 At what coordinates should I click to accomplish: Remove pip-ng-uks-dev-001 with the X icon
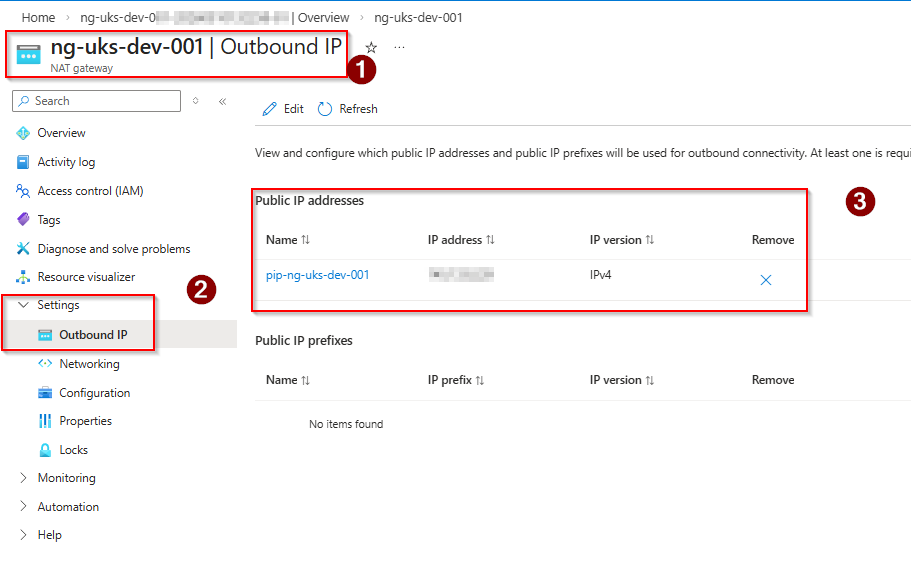(766, 280)
